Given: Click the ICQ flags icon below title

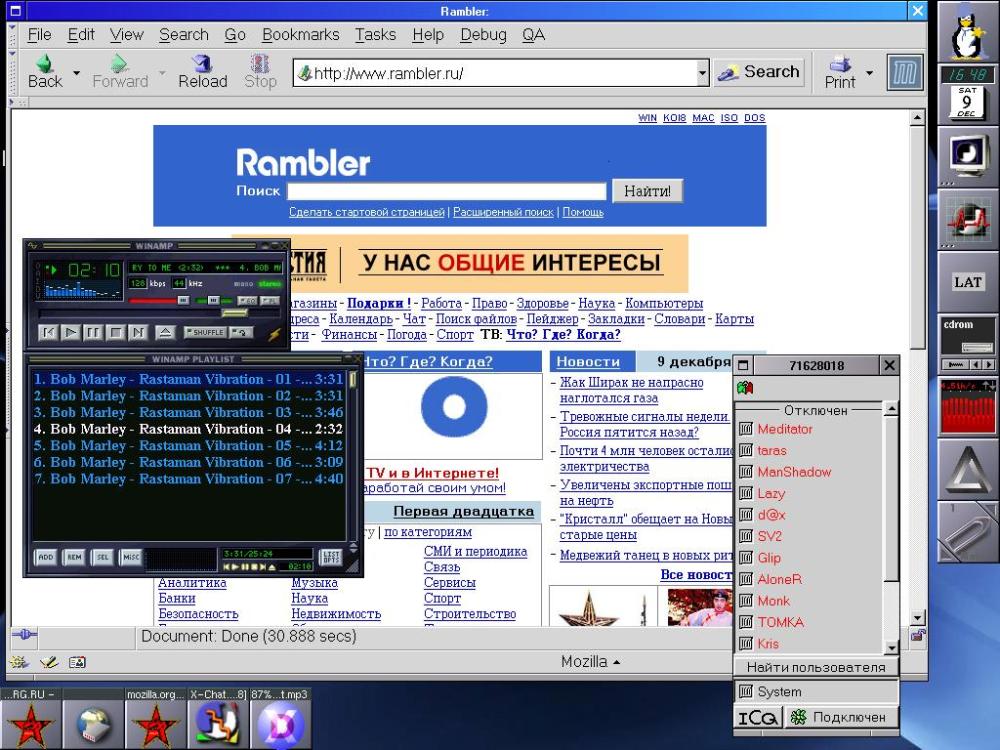Looking at the screenshot, I should 745,387.
